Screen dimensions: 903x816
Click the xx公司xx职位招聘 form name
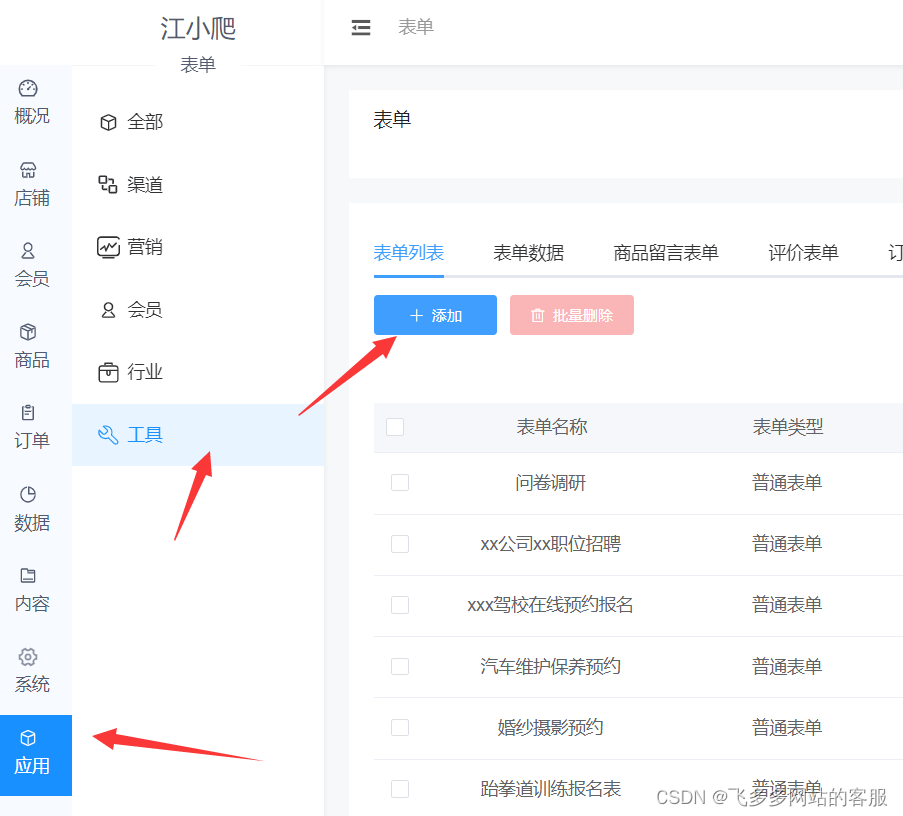tap(551, 544)
